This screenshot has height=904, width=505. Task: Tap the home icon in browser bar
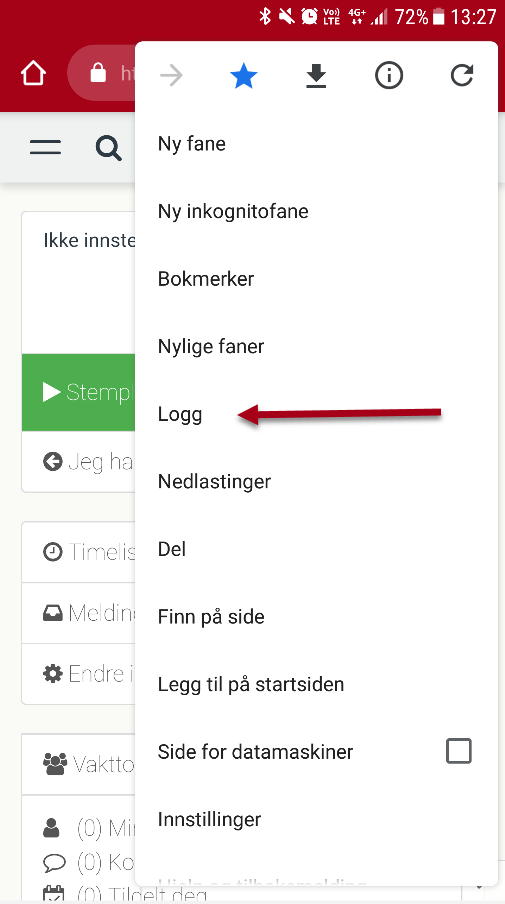(x=33, y=74)
